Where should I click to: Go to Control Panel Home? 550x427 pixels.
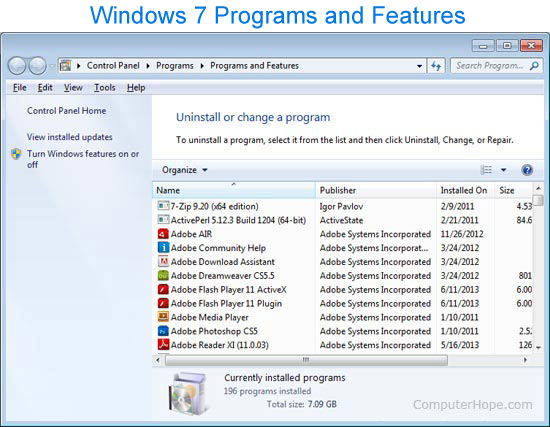click(x=66, y=111)
